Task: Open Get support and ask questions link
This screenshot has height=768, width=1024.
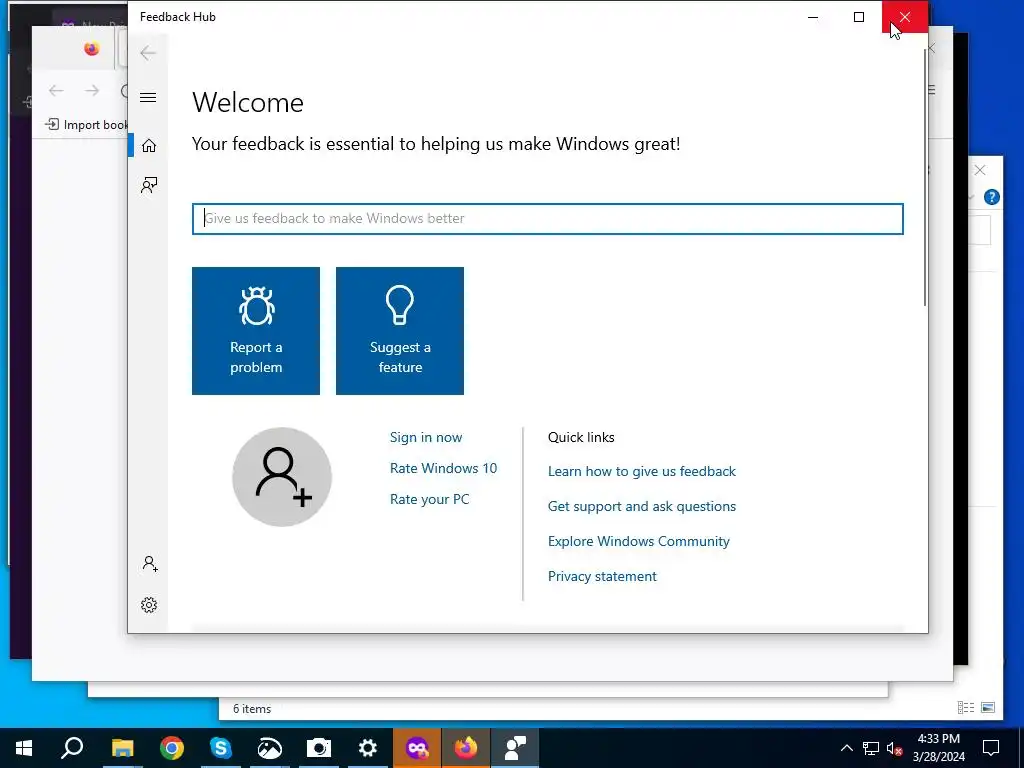Action: point(642,506)
